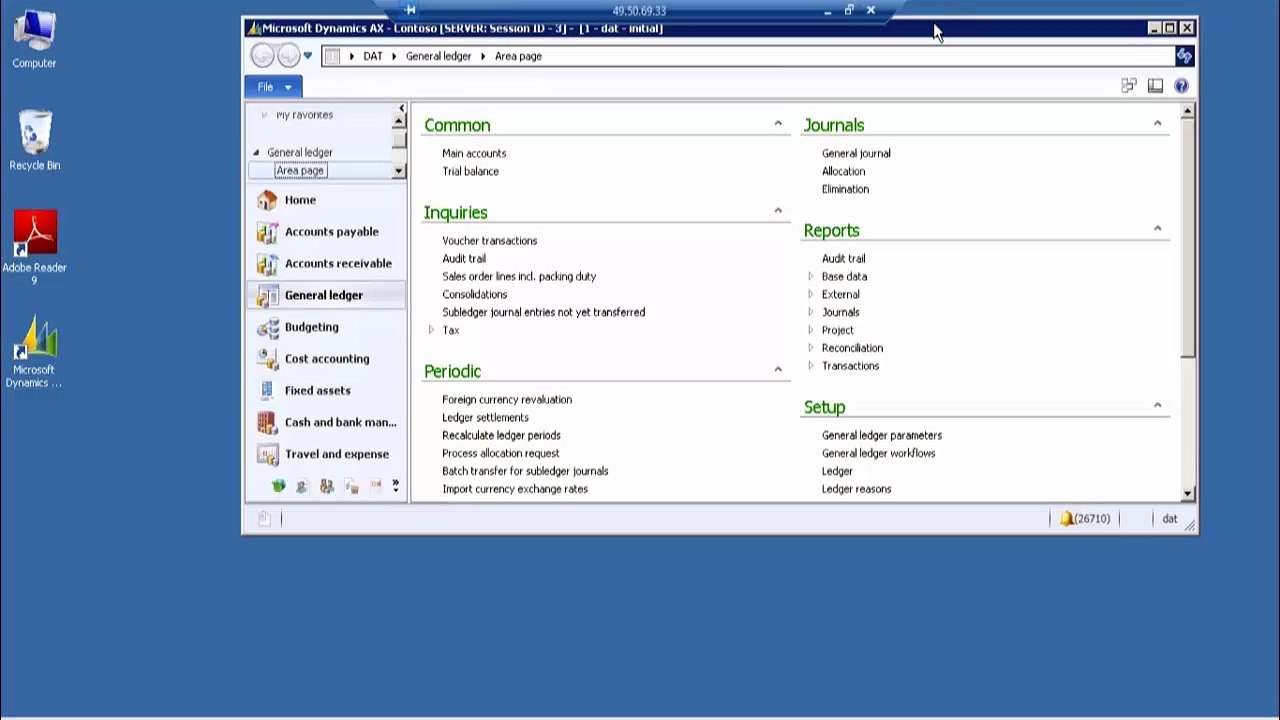Screen dimensions: 1280x720
Task: Collapse the Reports section
Action: (1158, 229)
